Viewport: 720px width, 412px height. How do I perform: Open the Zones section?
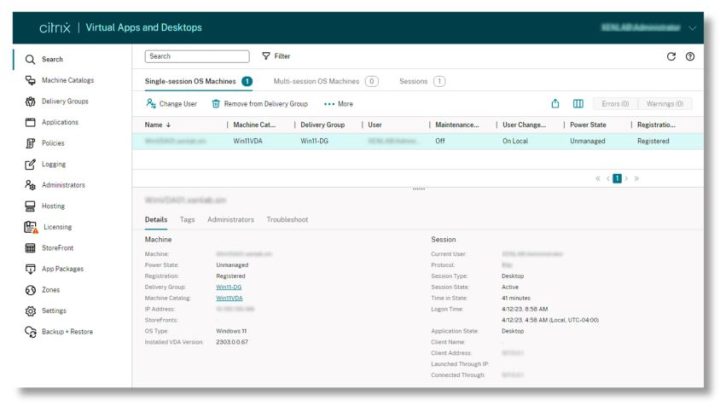click(x=52, y=290)
